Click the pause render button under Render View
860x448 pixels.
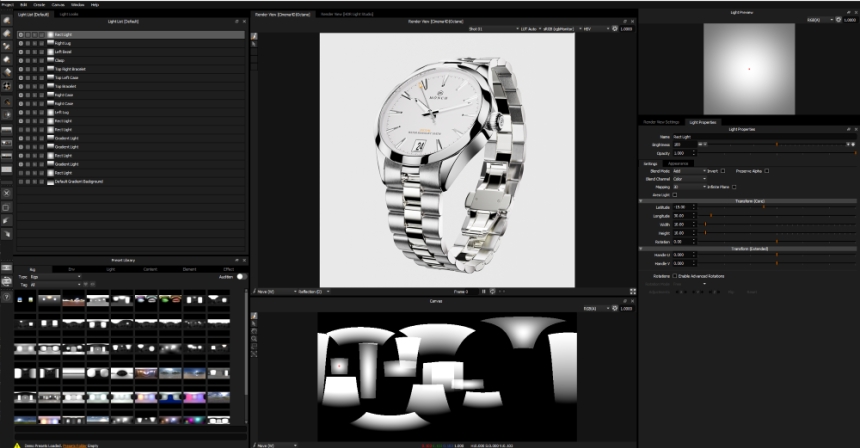point(483,291)
